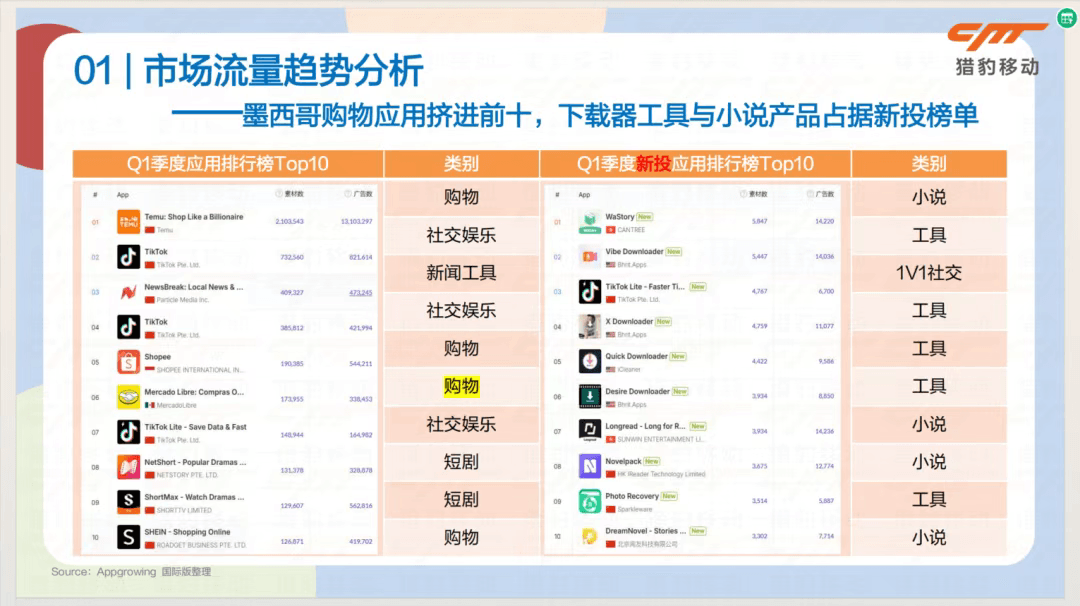The width and height of the screenshot is (1080, 606).
Task: Click the WaStory app icon
Action: tap(589, 218)
